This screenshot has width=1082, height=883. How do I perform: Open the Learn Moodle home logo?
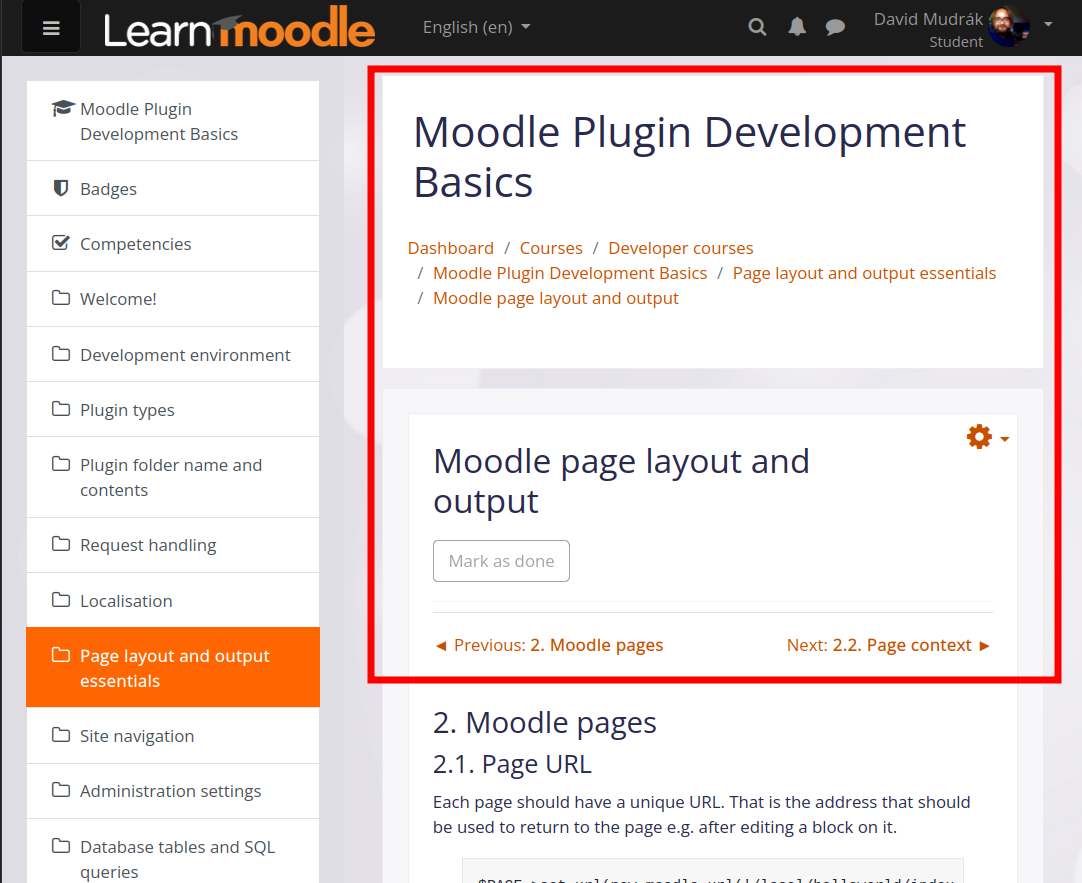(x=239, y=28)
